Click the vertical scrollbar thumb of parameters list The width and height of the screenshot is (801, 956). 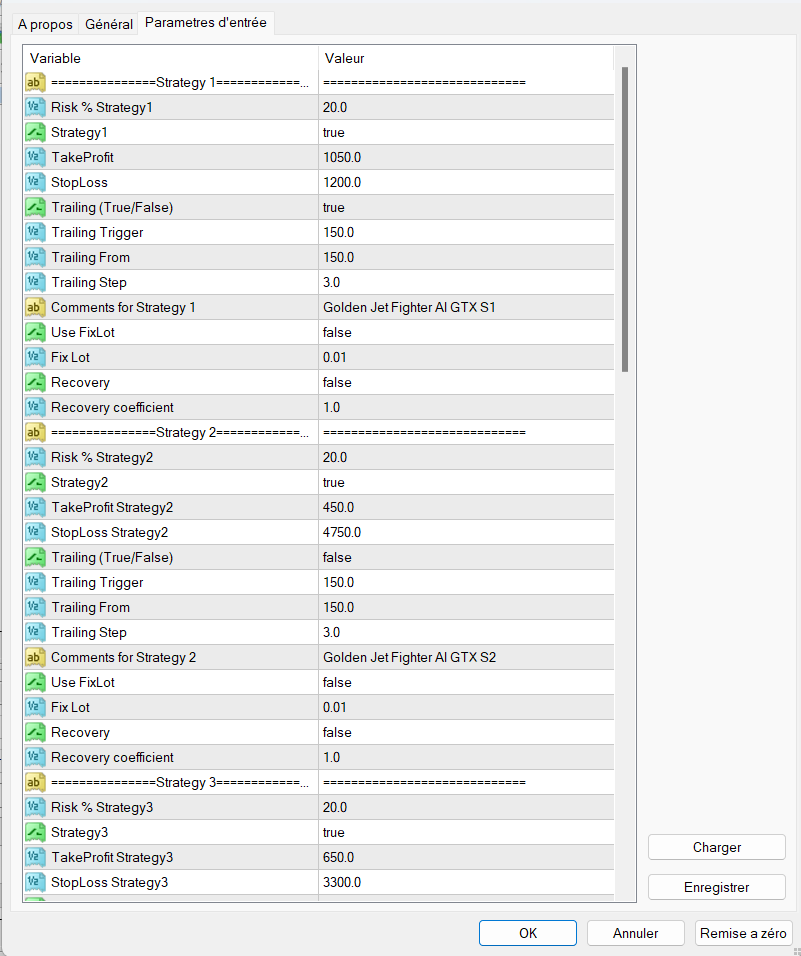click(626, 220)
